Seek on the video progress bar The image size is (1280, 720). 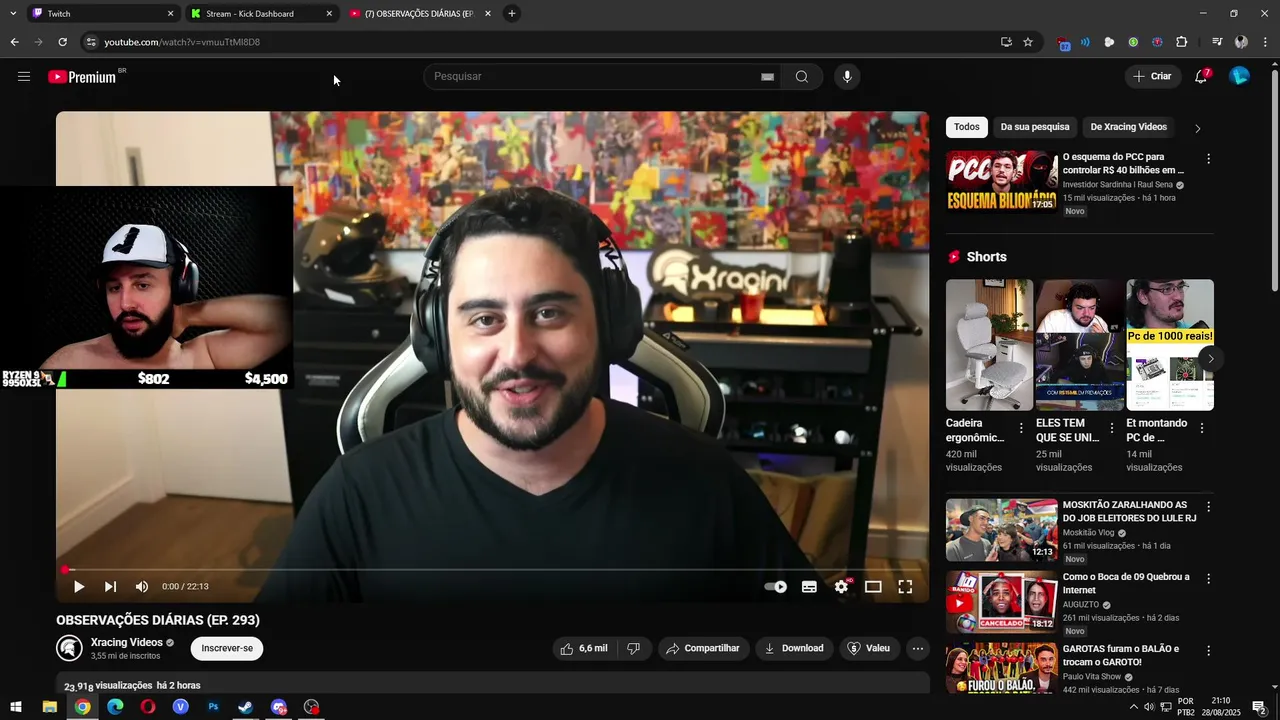(x=492, y=570)
